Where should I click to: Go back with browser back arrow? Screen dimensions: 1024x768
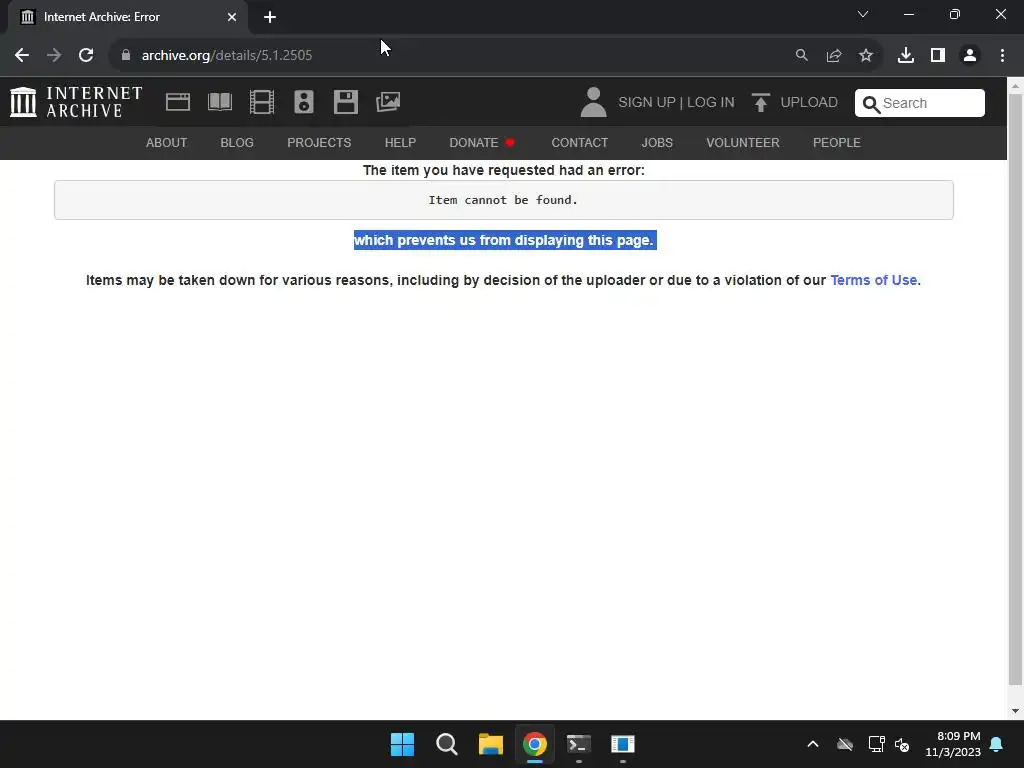[x=22, y=55]
